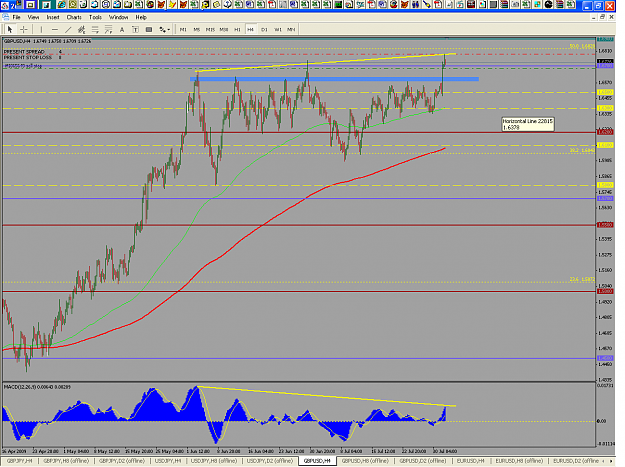
Task: Switch to GBPJPY,D2 (offline) chart tab
Action: 122,461
